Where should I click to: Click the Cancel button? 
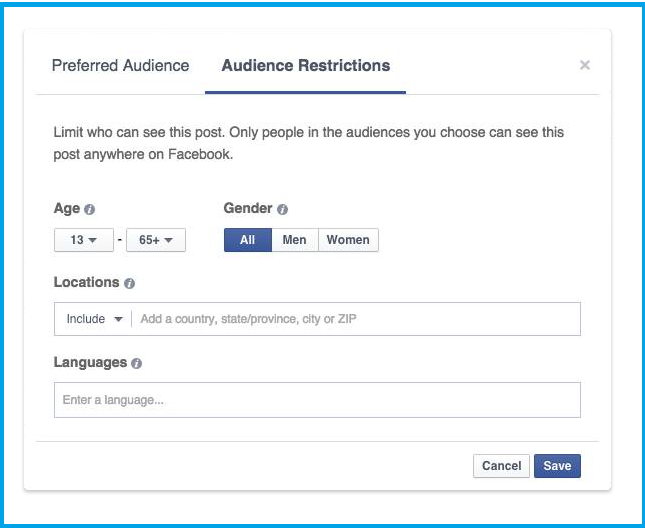pos(501,466)
